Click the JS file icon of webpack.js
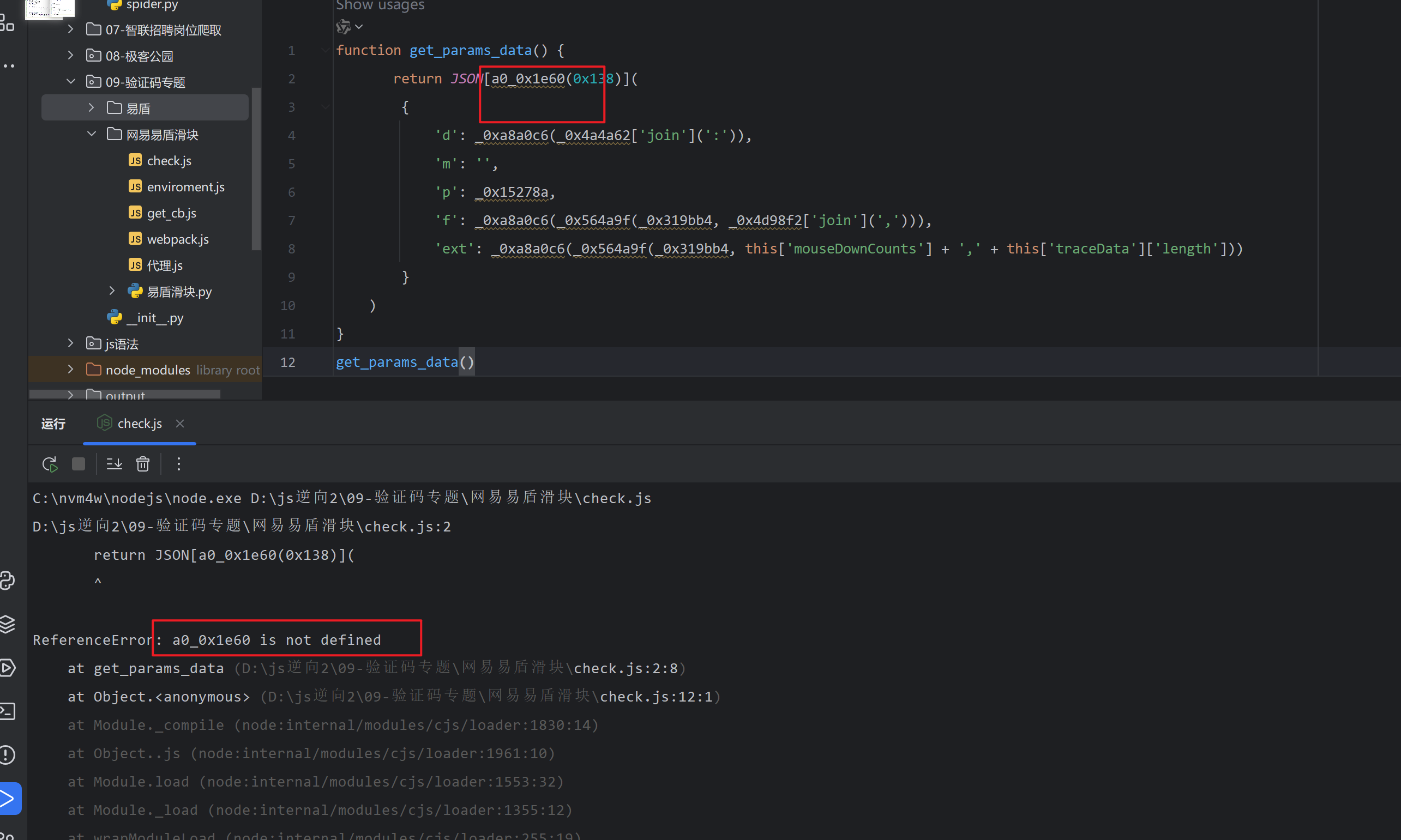Viewport: 1401px width, 840px height. (x=135, y=239)
